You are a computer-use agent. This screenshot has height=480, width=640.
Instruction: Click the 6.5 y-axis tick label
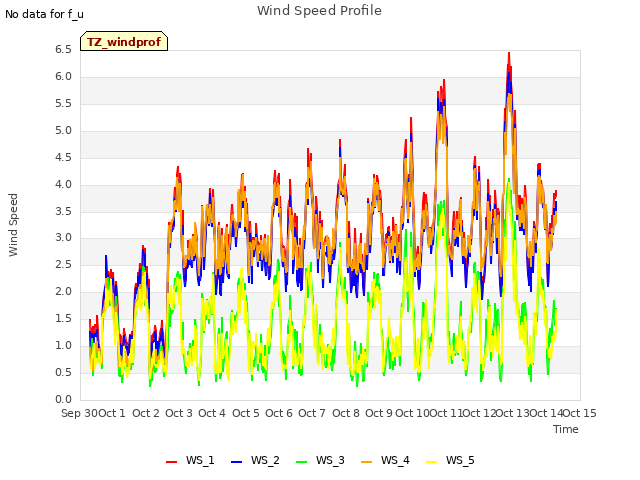[x=63, y=50]
